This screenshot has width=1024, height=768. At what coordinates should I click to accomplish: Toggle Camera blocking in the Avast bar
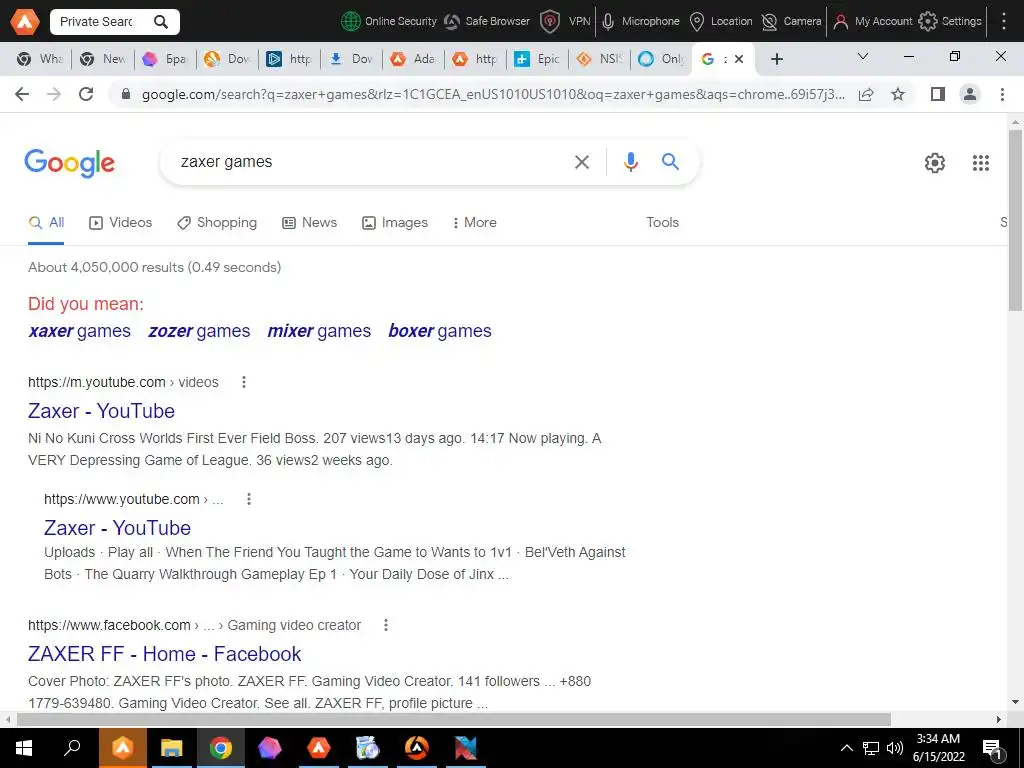coord(792,22)
